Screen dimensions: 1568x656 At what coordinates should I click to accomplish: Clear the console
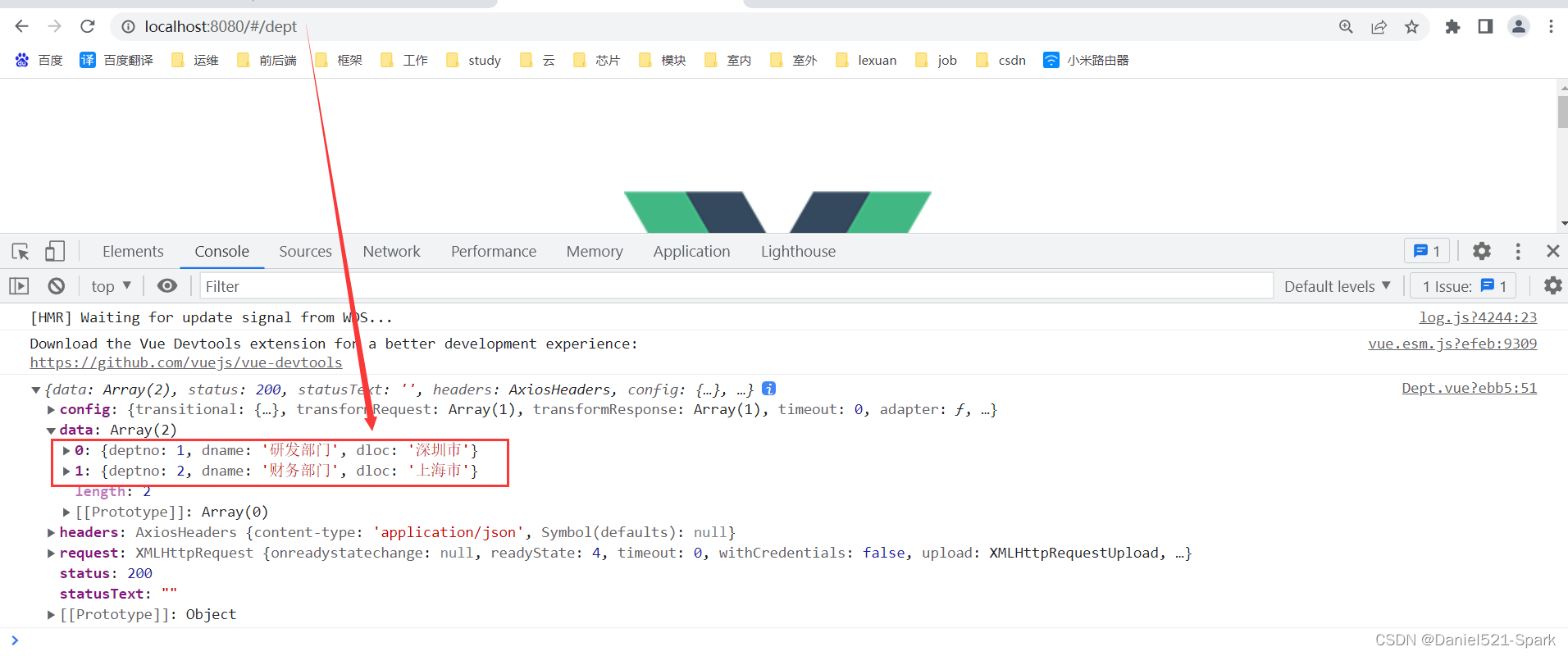57,285
